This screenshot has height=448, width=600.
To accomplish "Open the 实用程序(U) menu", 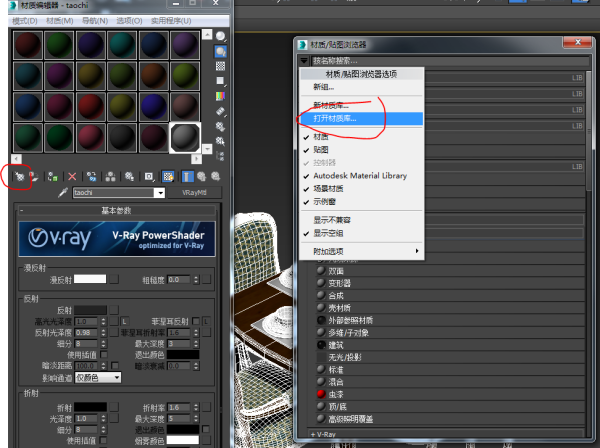I will click(x=171, y=21).
